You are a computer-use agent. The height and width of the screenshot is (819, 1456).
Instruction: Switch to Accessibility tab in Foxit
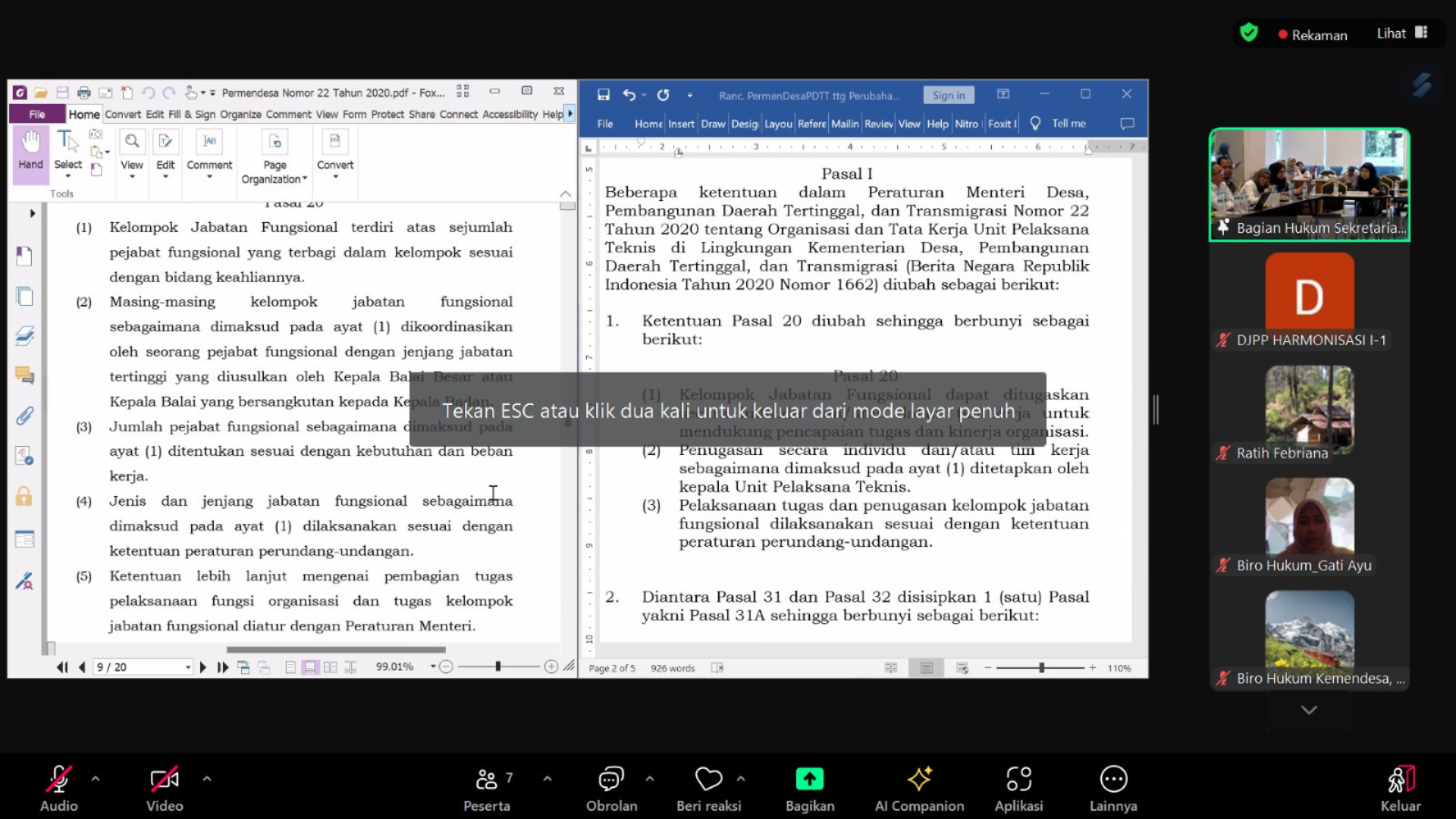coord(510,115)
